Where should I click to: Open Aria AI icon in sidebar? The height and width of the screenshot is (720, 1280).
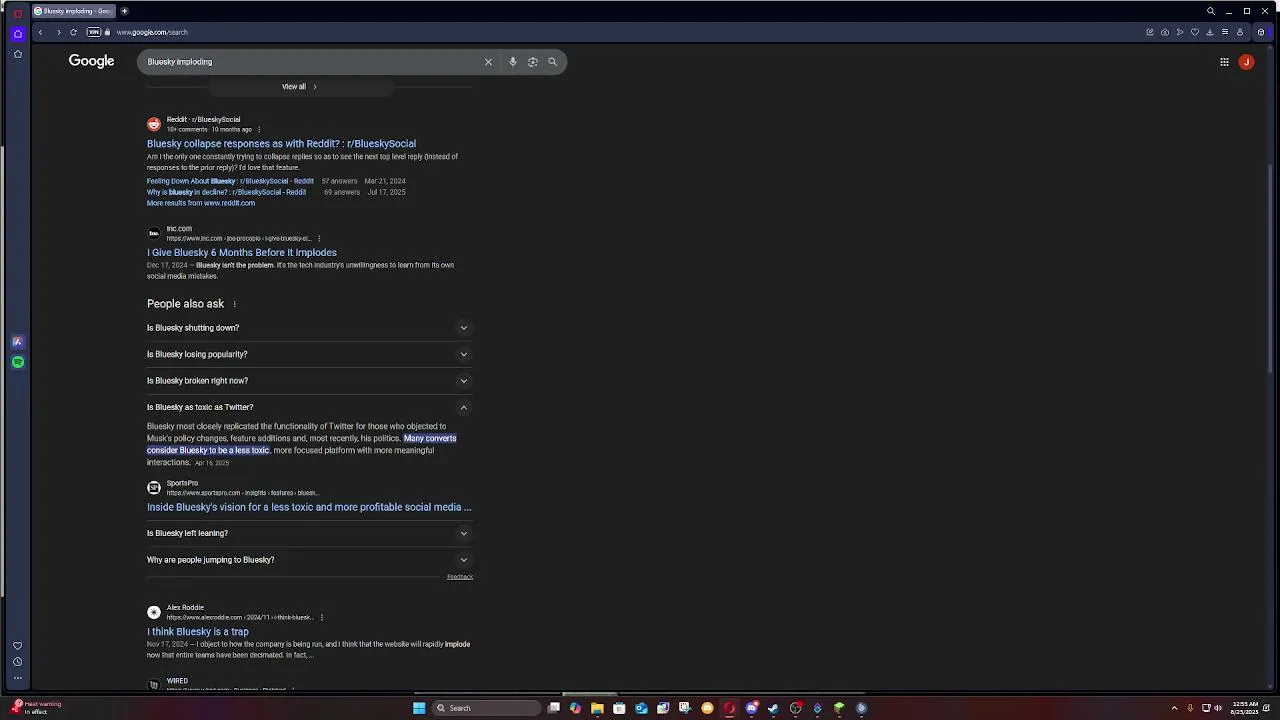(x=17, y=342)
